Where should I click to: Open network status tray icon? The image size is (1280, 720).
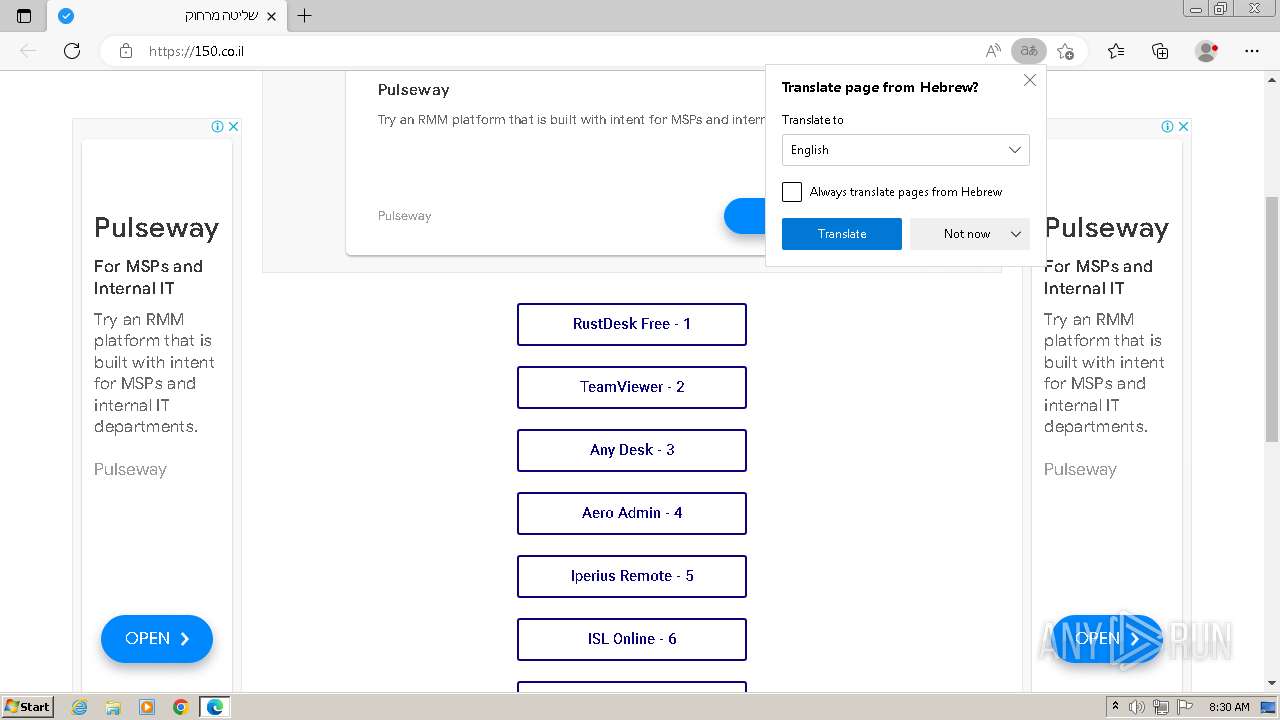[x=1161, y=707]
